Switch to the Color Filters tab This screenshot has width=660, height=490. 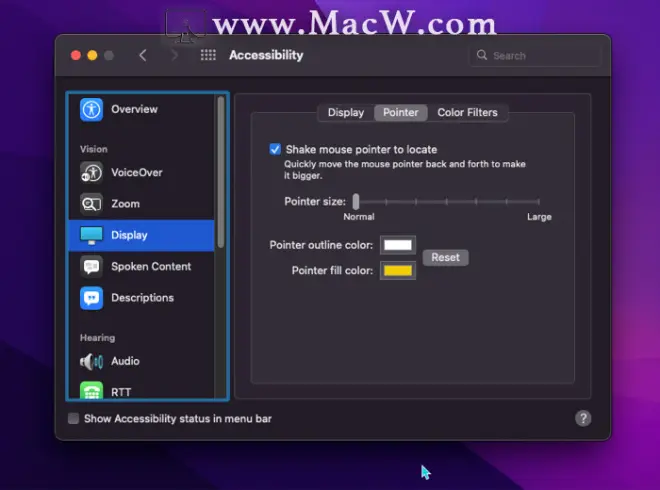pos(467,113)
